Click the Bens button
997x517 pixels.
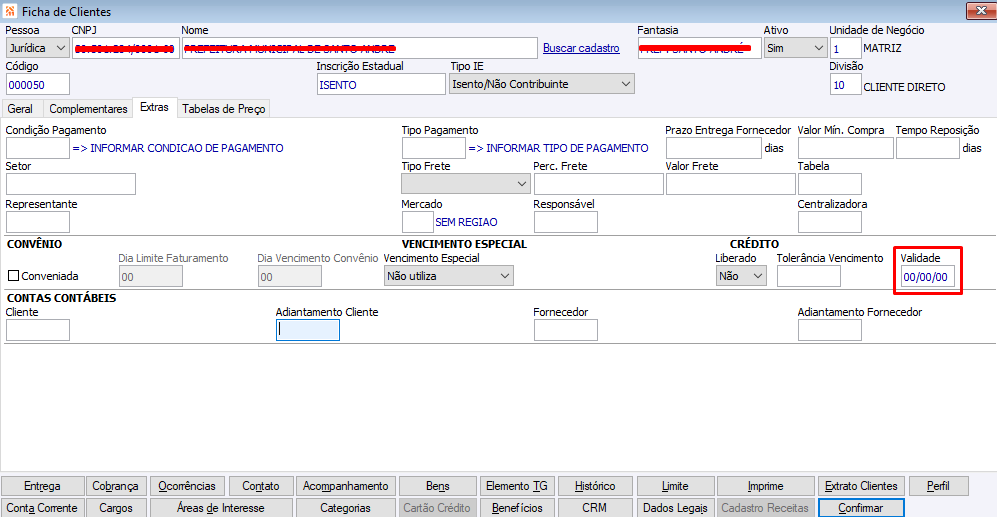pos(437,486)
